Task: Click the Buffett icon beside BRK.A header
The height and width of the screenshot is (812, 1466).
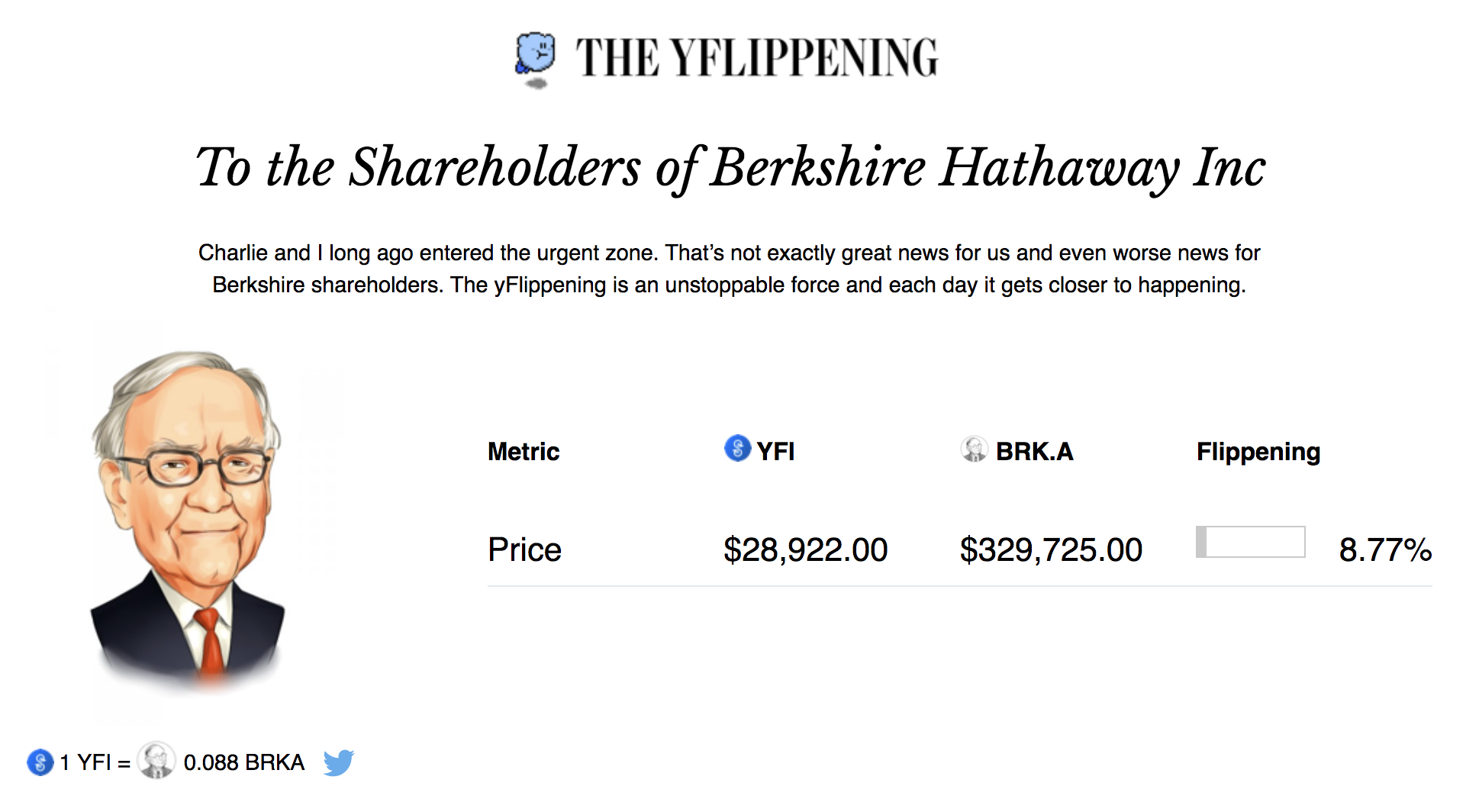Action: point(974,449)
